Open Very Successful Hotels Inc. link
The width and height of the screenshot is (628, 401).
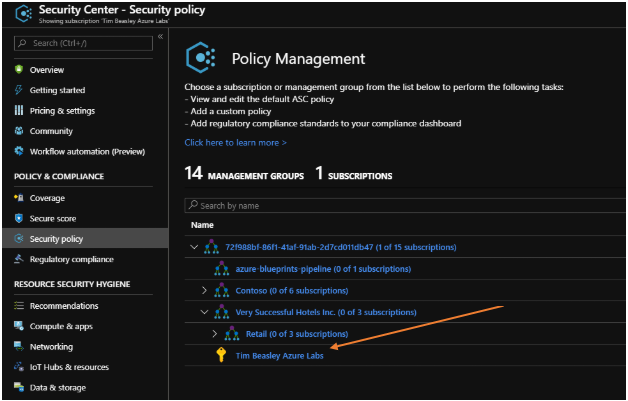pyautogui.click(x=326, y=312)
